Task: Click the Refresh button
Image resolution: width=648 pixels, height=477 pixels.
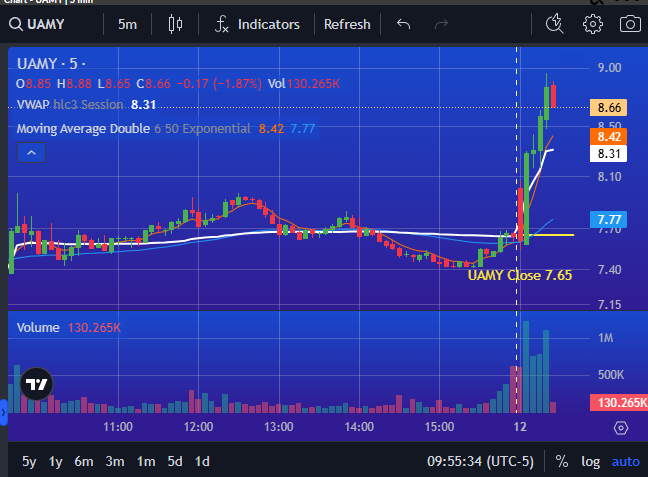Action: tap(347, 24)
